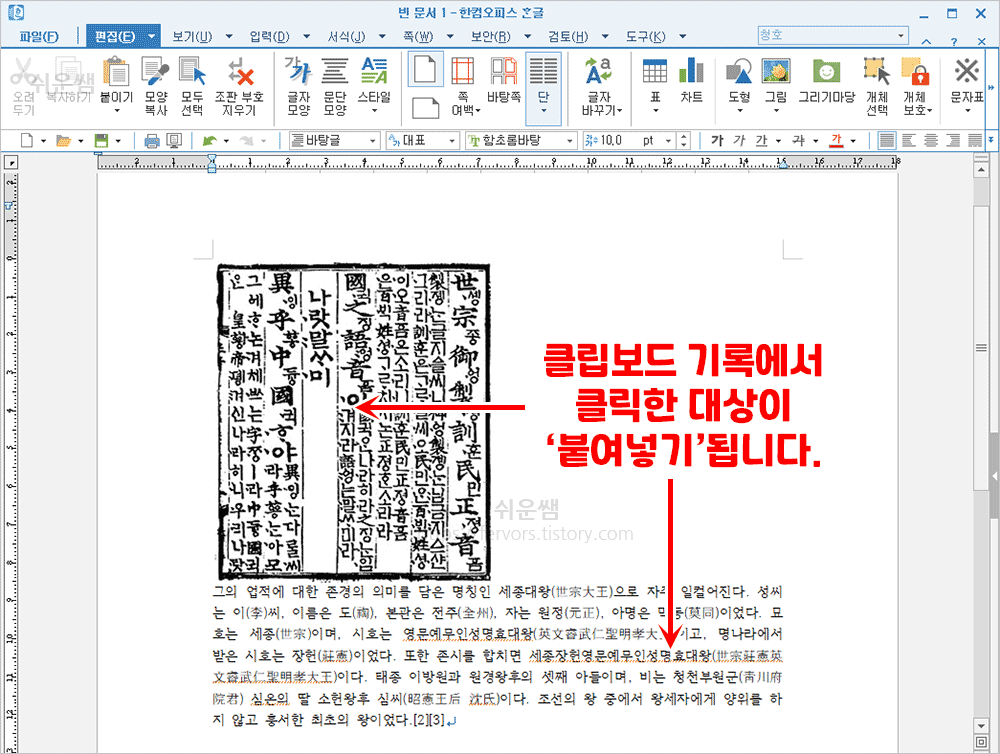
Task: Enable center paragraph alignment
Action: tap(931, 140)
